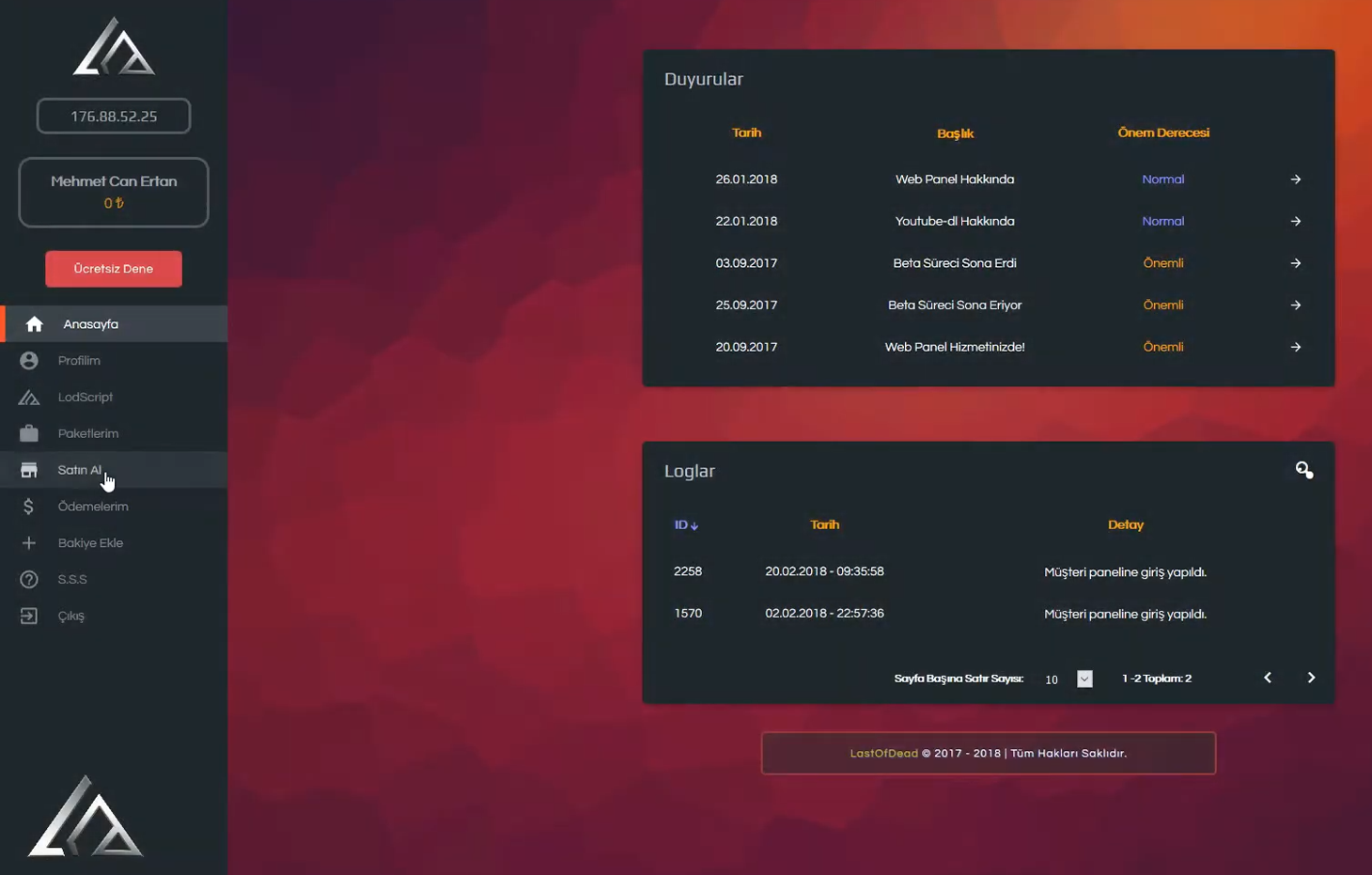Click log detail text in row 2258

1125,572
